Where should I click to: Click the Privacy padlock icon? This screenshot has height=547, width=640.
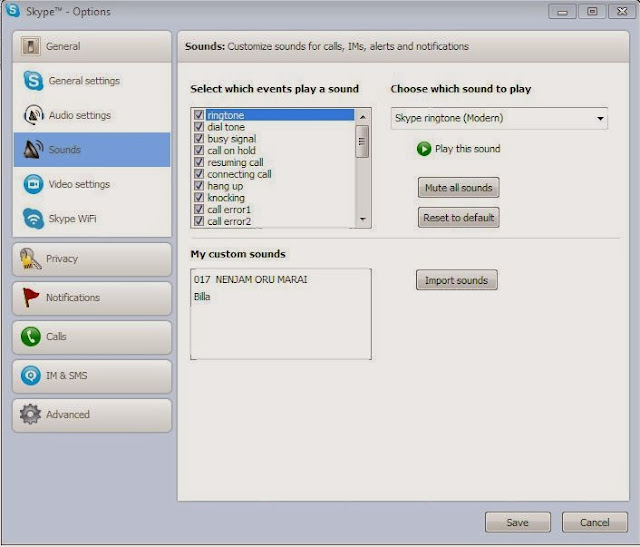[x=30, y=259]
